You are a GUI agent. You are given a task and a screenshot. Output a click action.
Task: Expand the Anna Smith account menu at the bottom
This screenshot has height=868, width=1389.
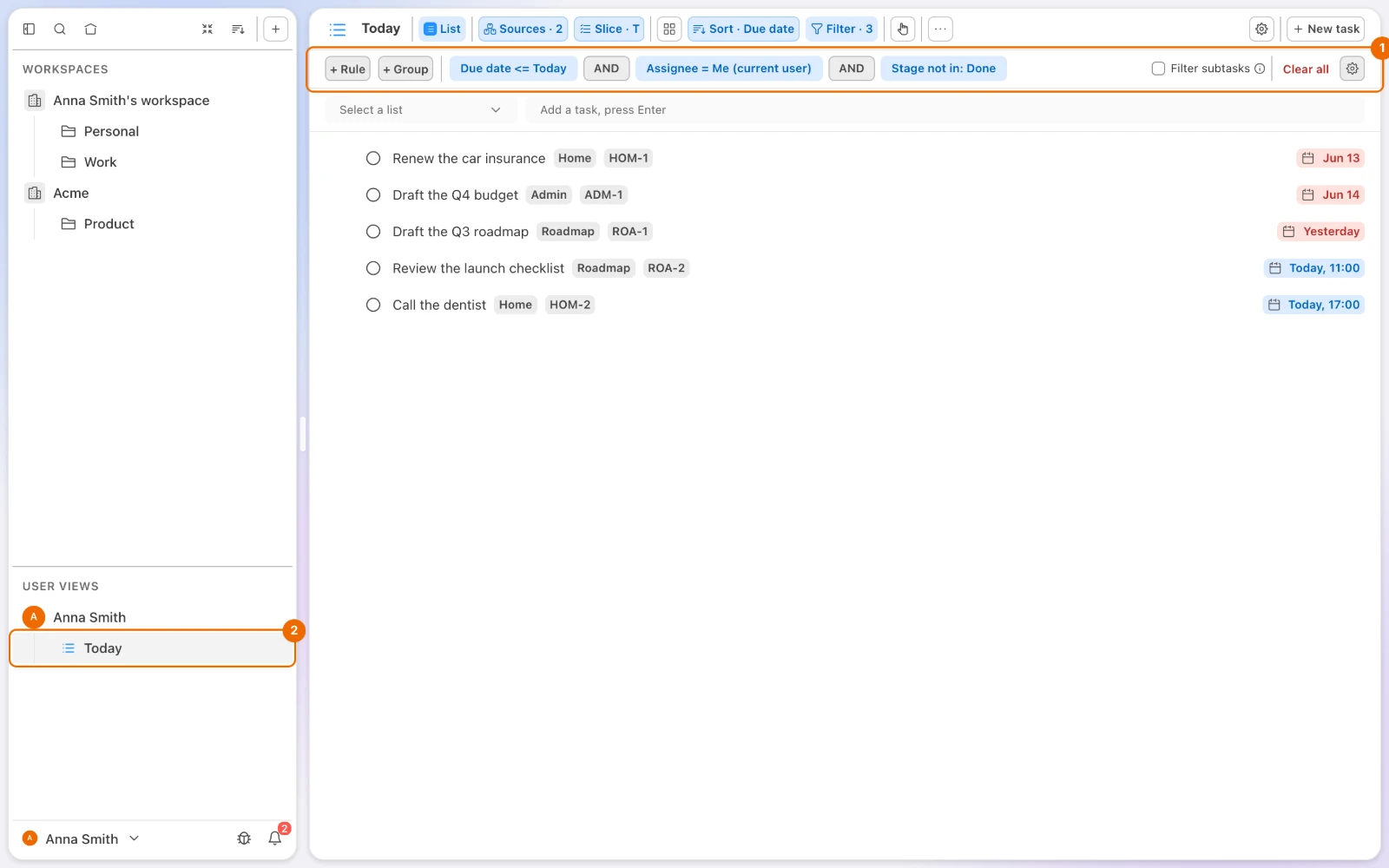point(81,838)
